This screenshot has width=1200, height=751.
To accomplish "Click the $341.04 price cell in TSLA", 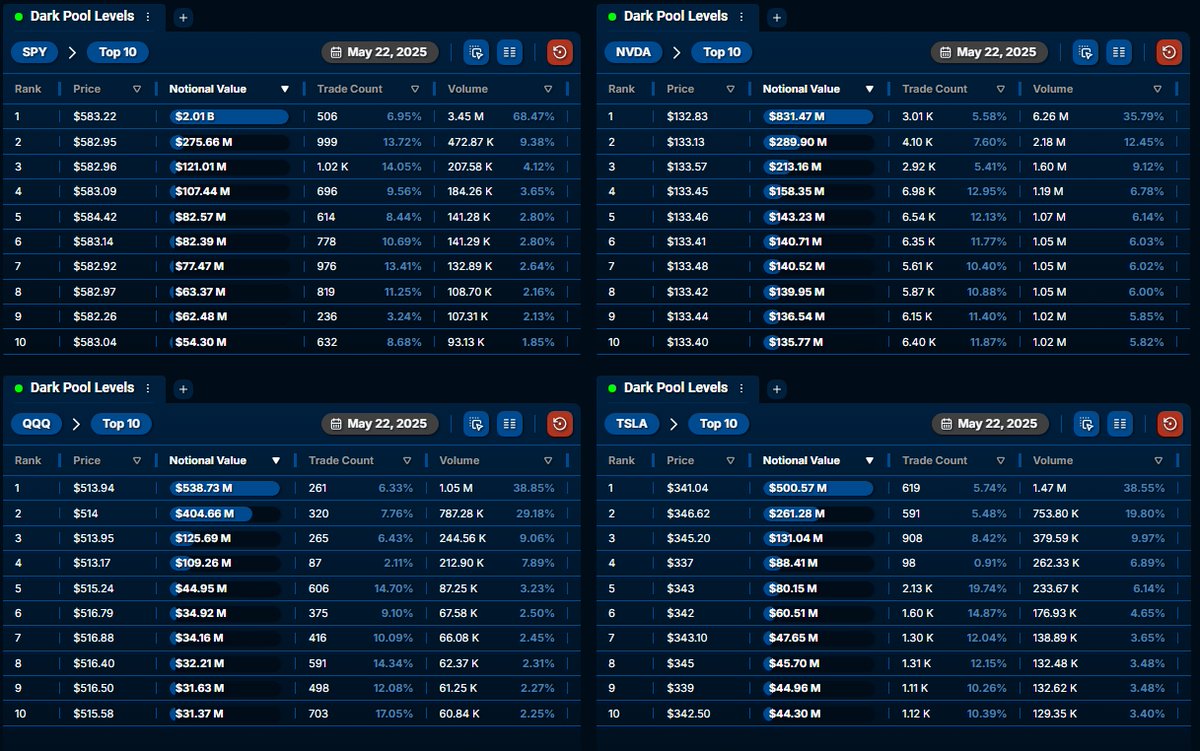I will (x=688, y=488).
